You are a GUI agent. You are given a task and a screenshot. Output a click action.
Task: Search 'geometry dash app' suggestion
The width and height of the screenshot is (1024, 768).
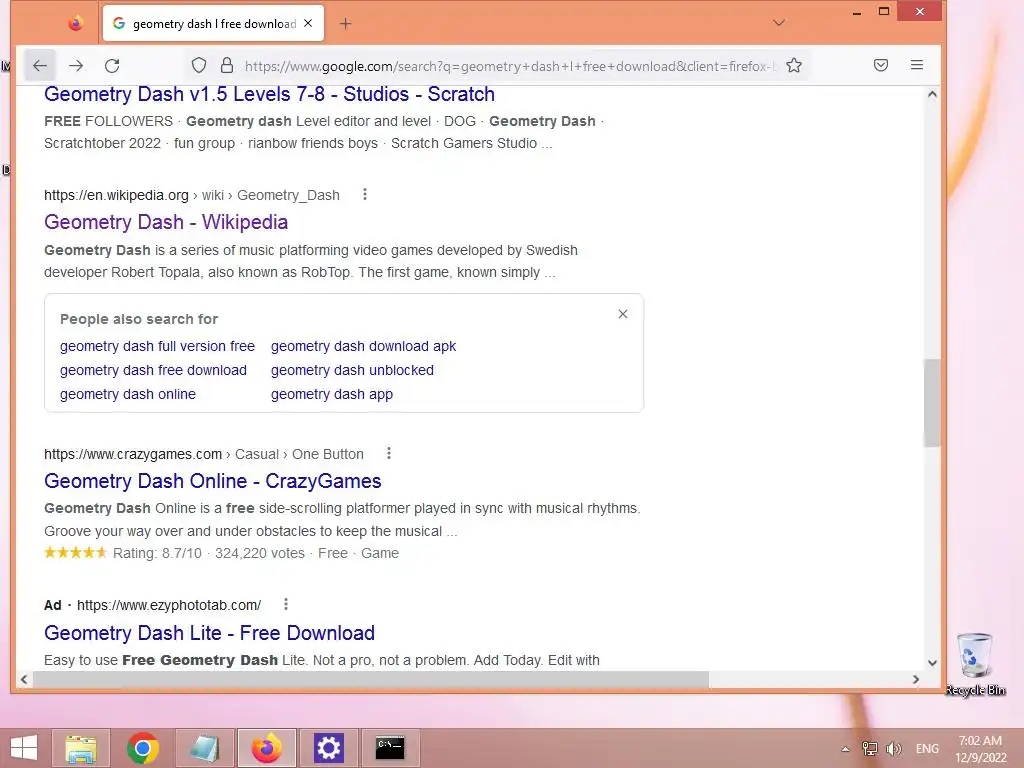tap(332, 394)
